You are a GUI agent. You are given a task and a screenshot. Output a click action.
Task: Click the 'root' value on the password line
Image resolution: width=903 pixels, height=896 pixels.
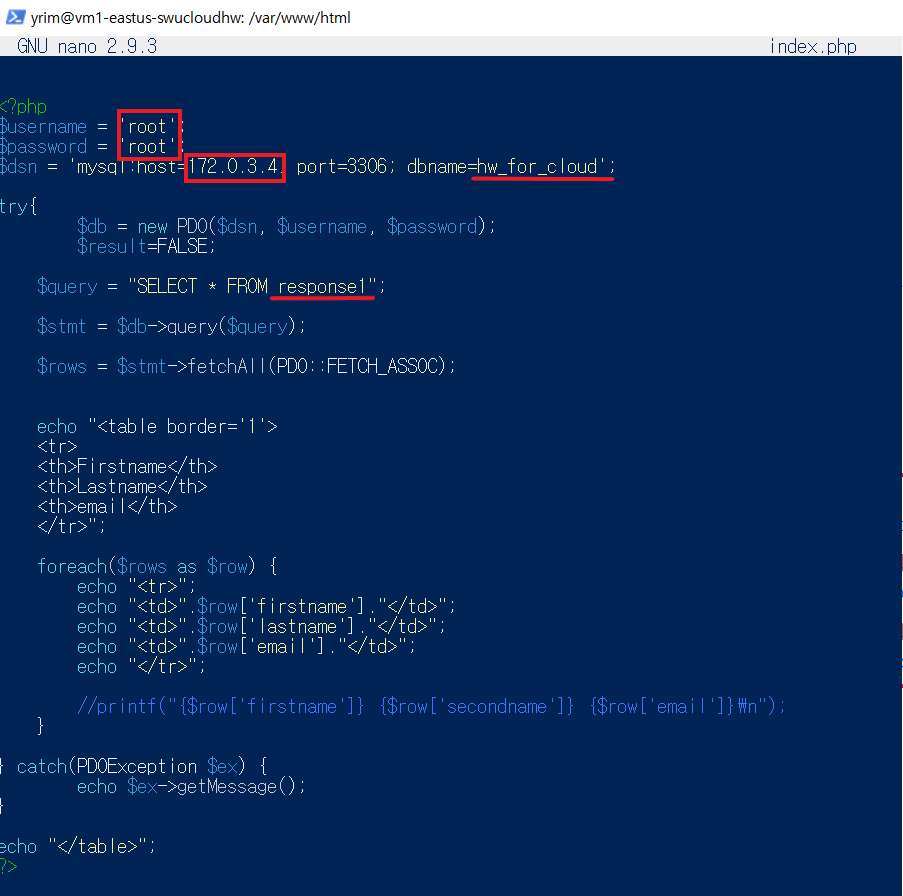(x=147, y=146)
